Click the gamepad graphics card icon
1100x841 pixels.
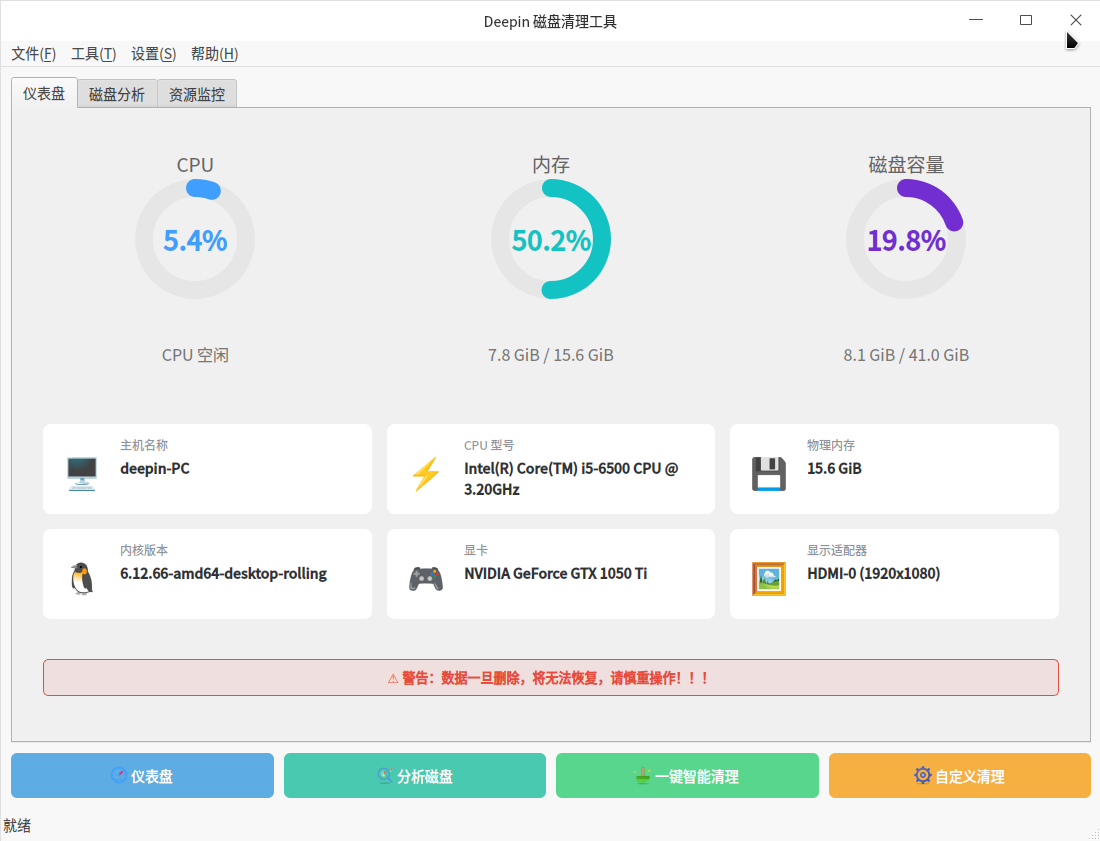point(426,579)
